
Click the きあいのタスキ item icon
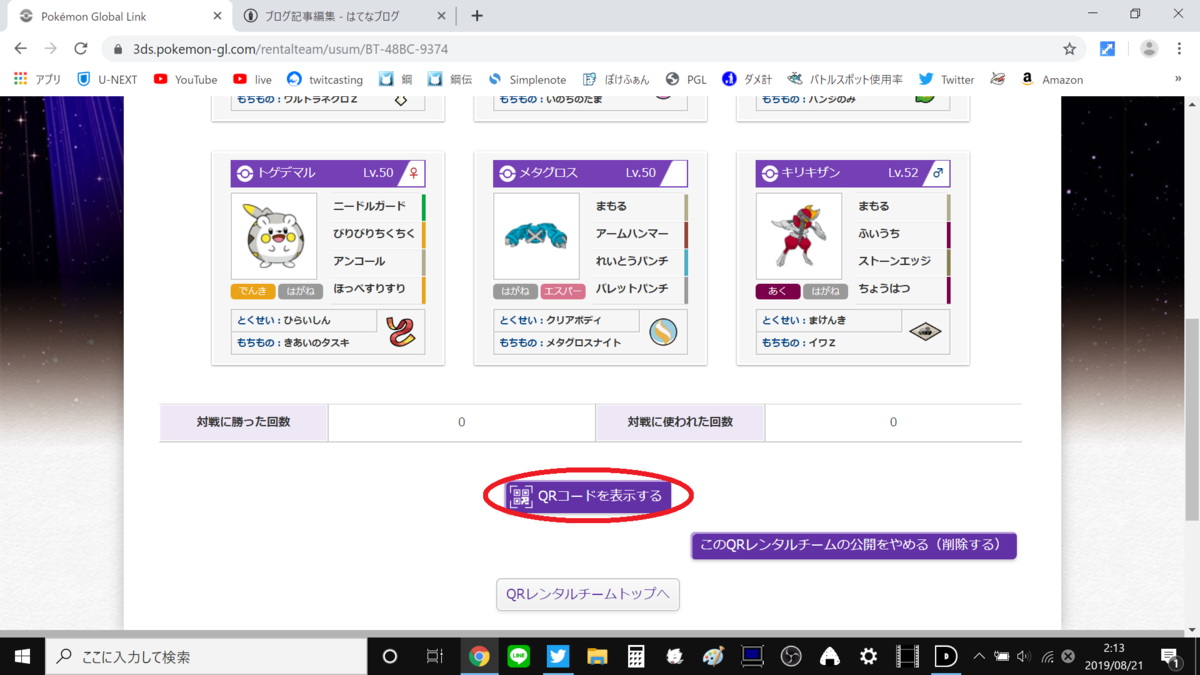pos(401,332)
